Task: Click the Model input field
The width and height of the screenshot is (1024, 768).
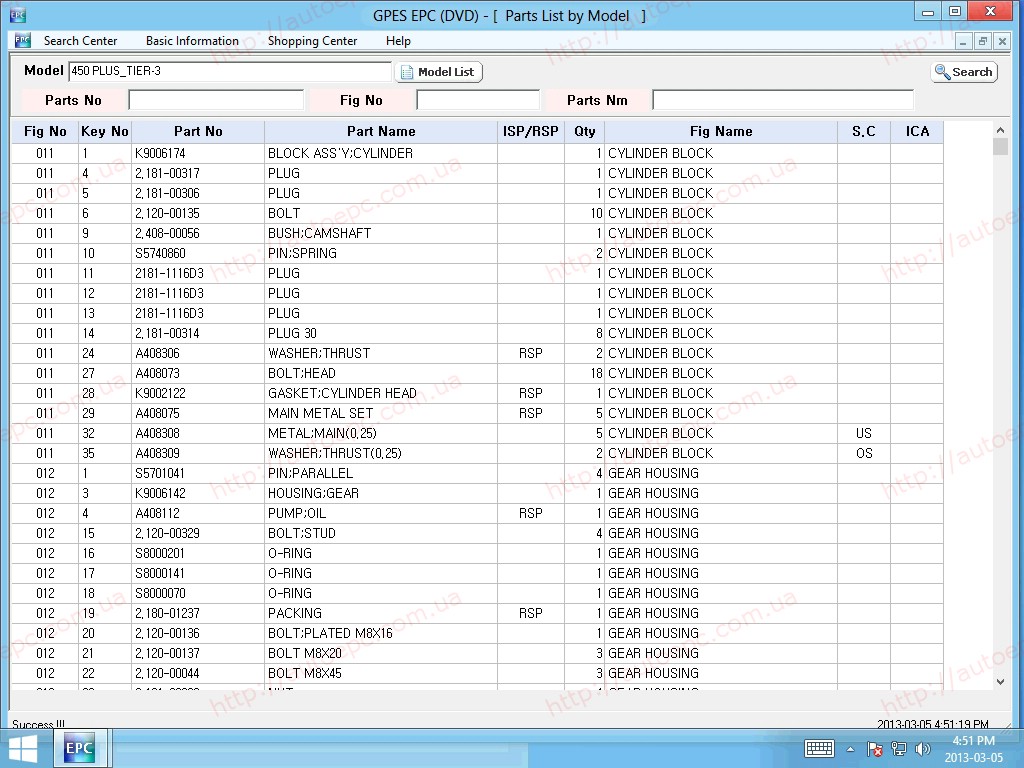Action: [230, 71]
